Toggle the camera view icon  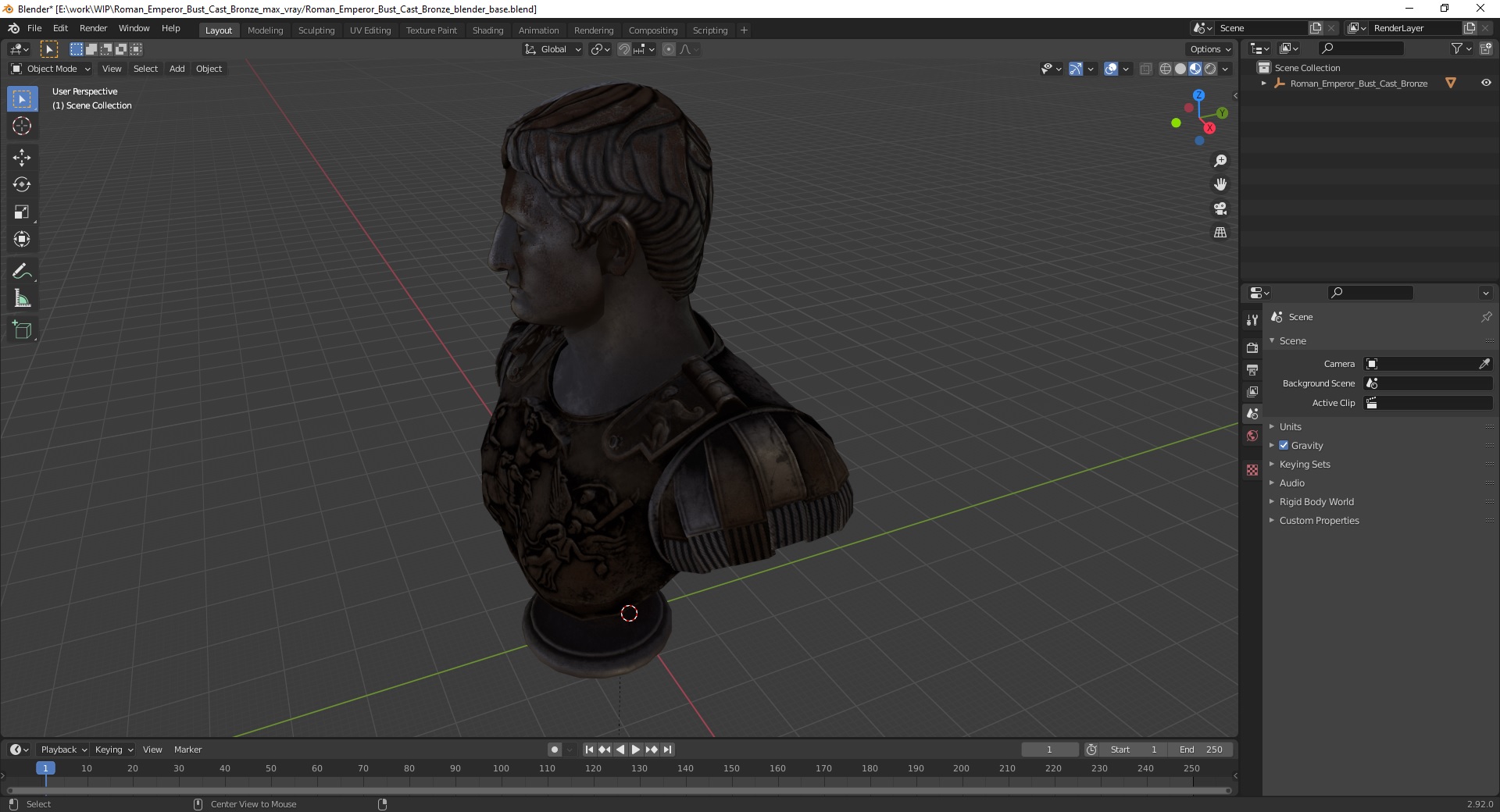(1220, 208)
